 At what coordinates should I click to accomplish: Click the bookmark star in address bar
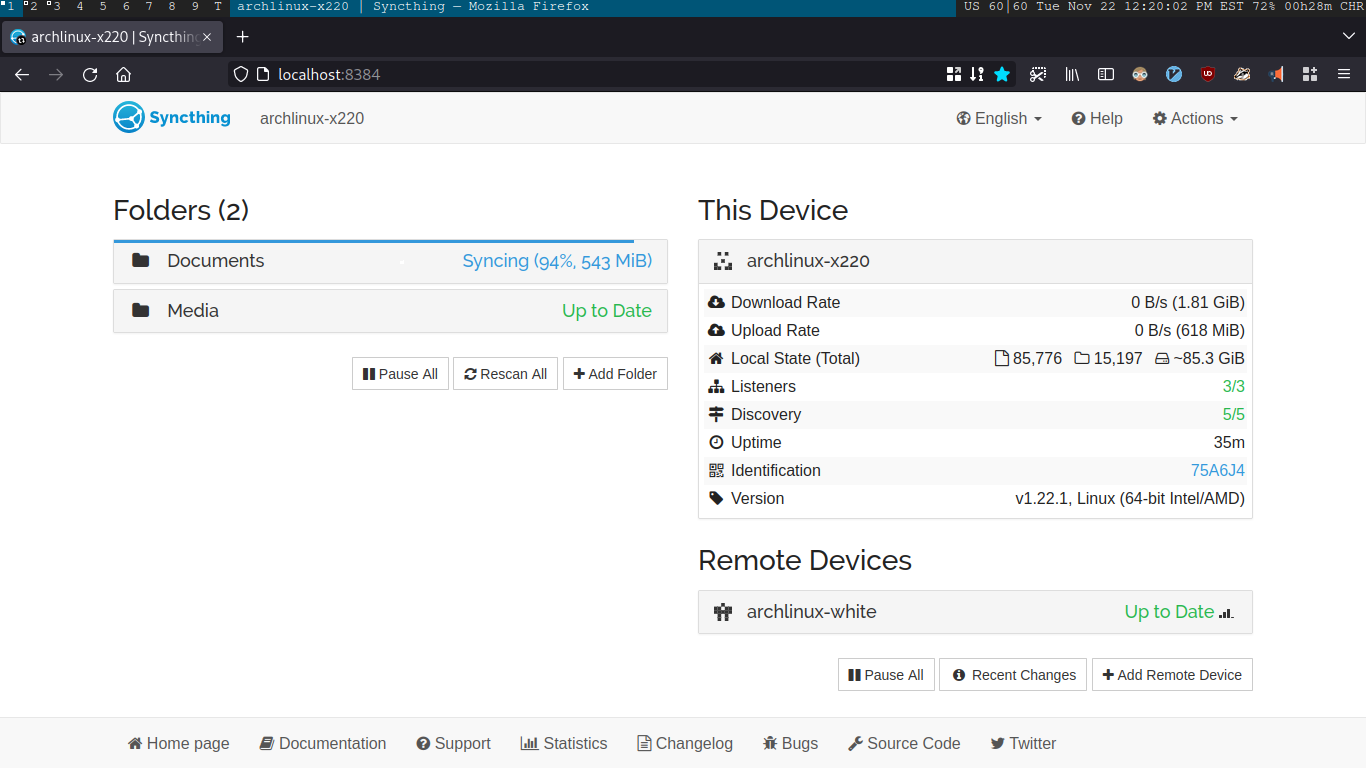[1002, 74]
